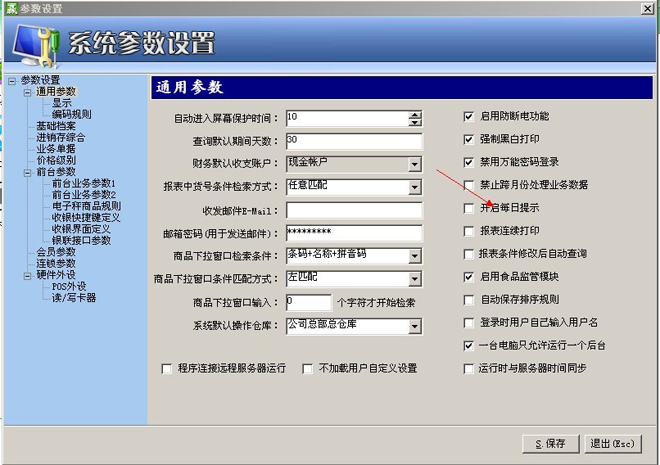The image size is (660, 465).
Task: Uncheck 禁用万能密码登录 checkbox
Action: (x=468, y=162)
